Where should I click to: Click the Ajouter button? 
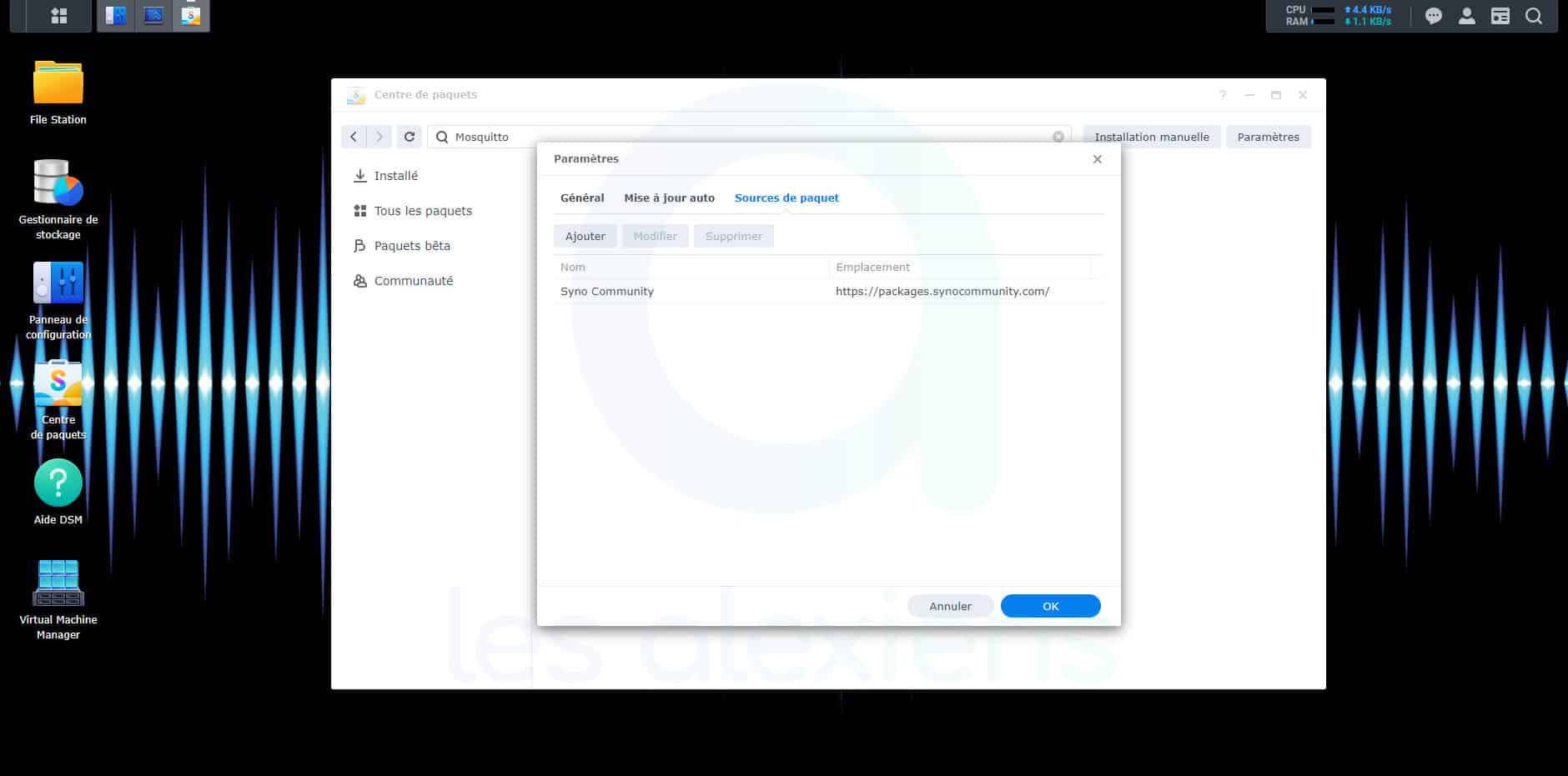[x=585, y=236]
